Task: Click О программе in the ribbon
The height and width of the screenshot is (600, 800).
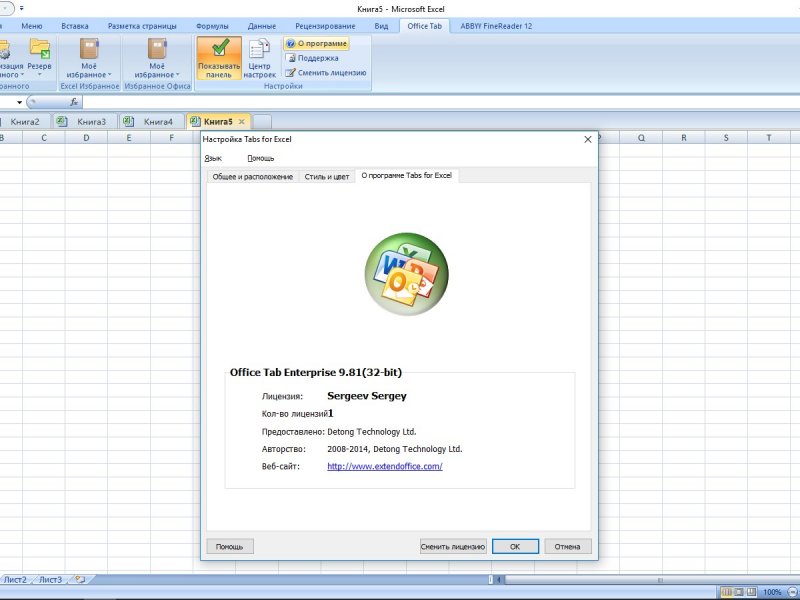Action: click(x=317, y=44)
